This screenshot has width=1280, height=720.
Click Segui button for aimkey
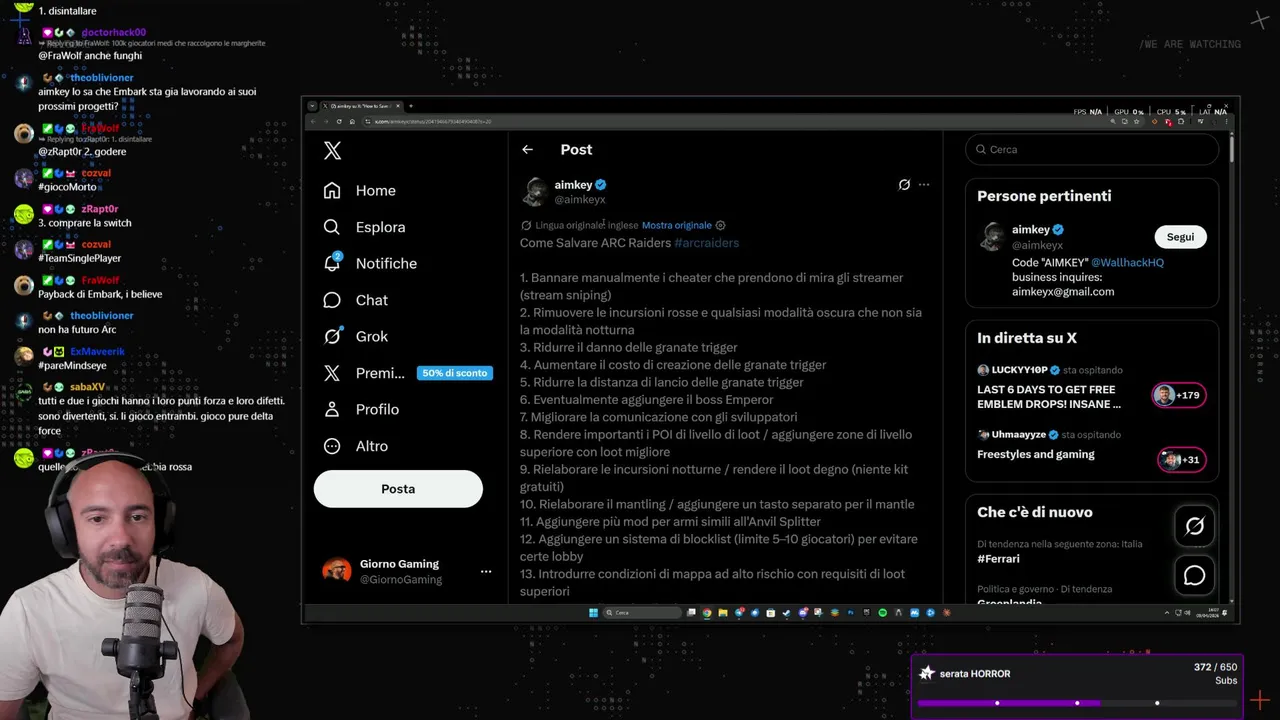tap(1180, 237)
